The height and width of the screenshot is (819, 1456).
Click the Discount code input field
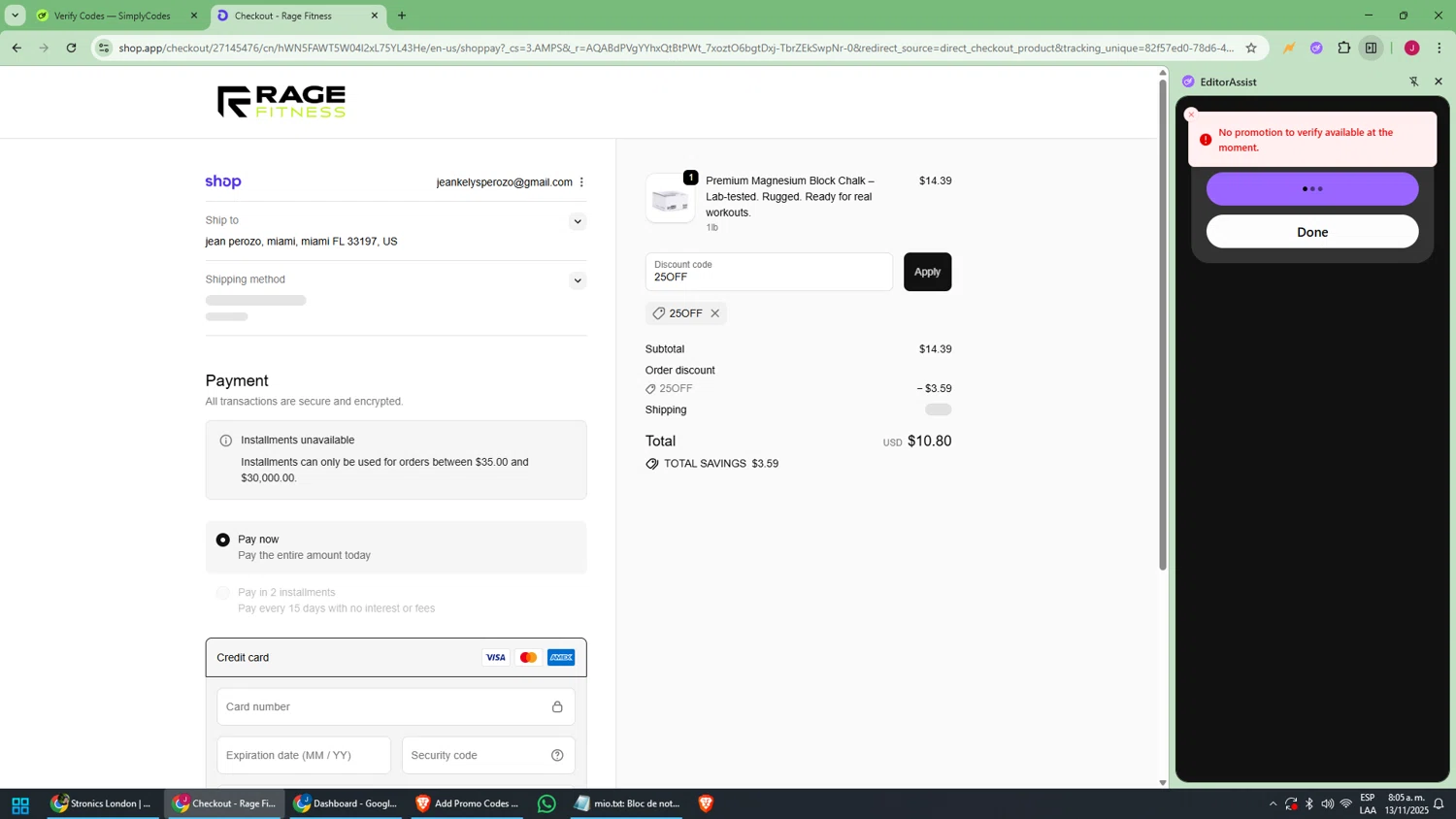[769, 272]
